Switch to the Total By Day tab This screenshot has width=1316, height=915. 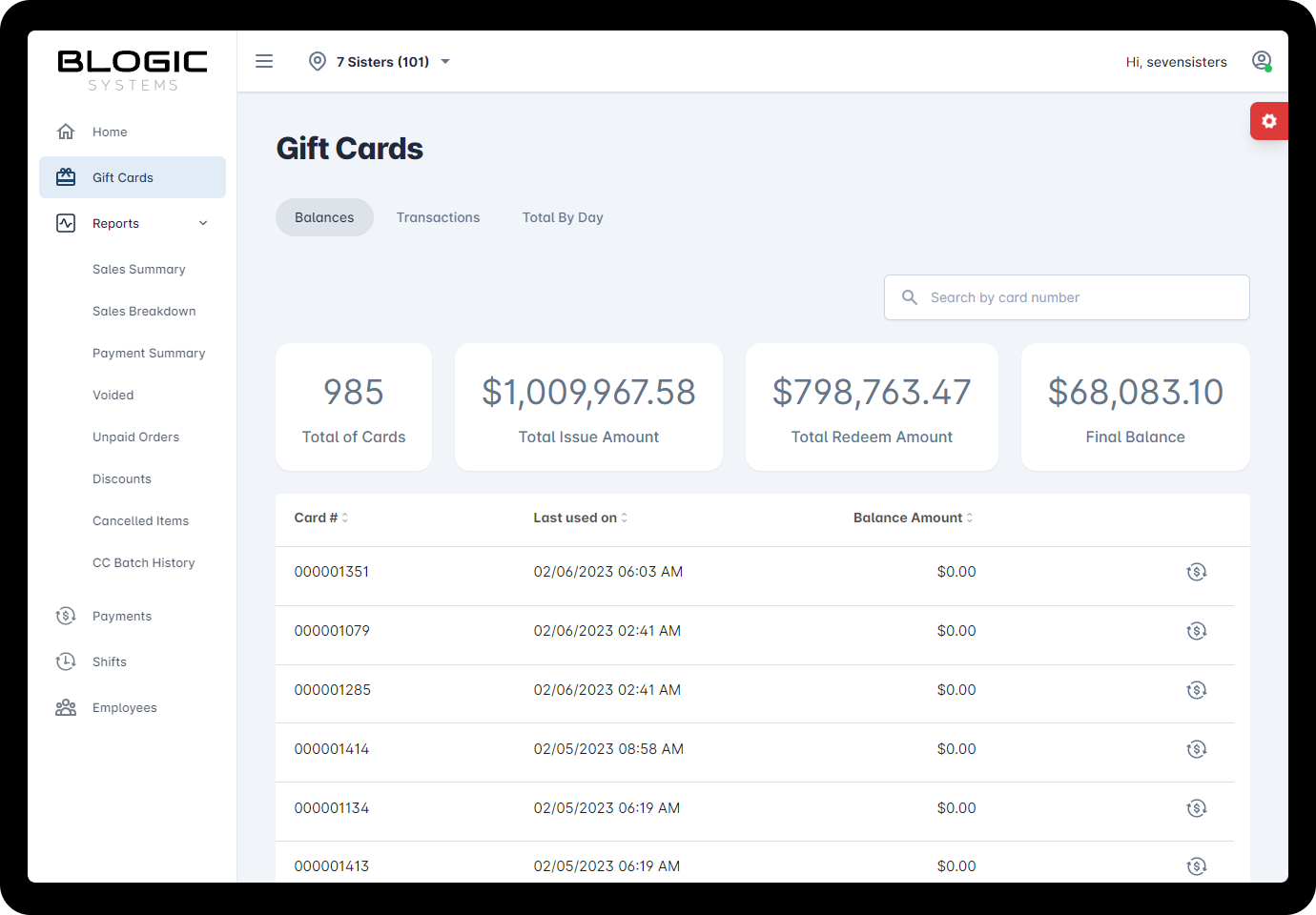point(563,217)
